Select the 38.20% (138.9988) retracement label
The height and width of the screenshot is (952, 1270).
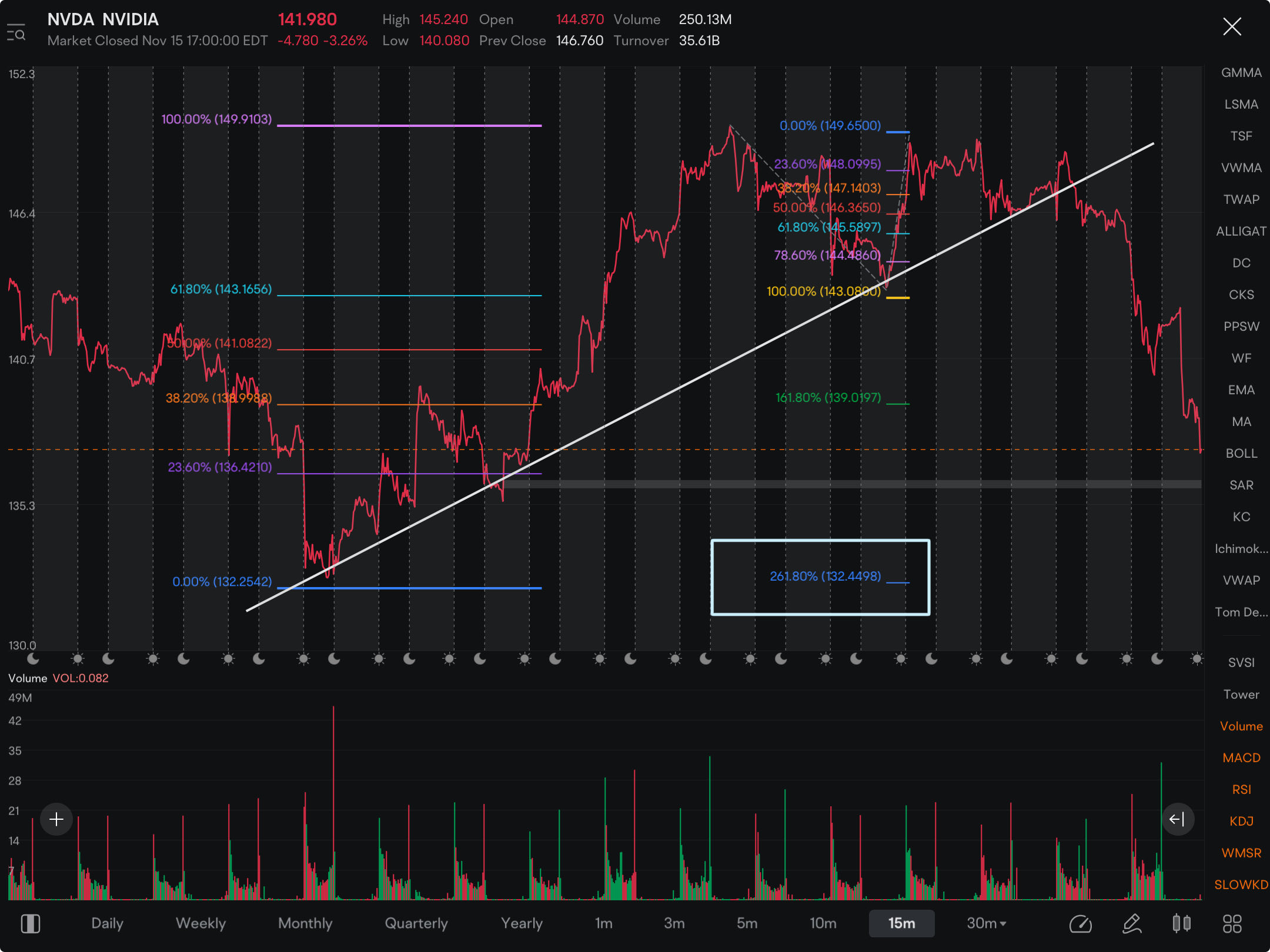tap(218, 398)
